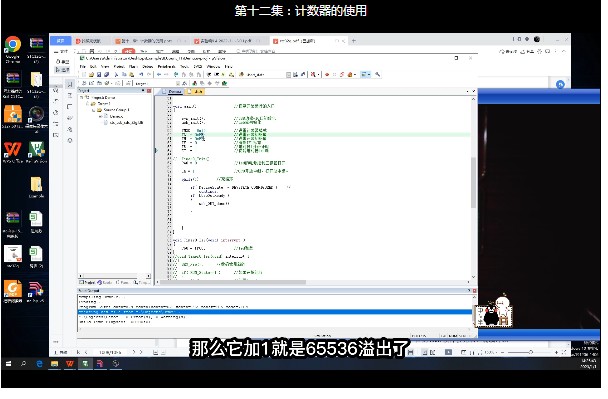Open the orange G app desktop icon
Screen dimensions: 608x399
pyautogui.click(x=12, y=289)
